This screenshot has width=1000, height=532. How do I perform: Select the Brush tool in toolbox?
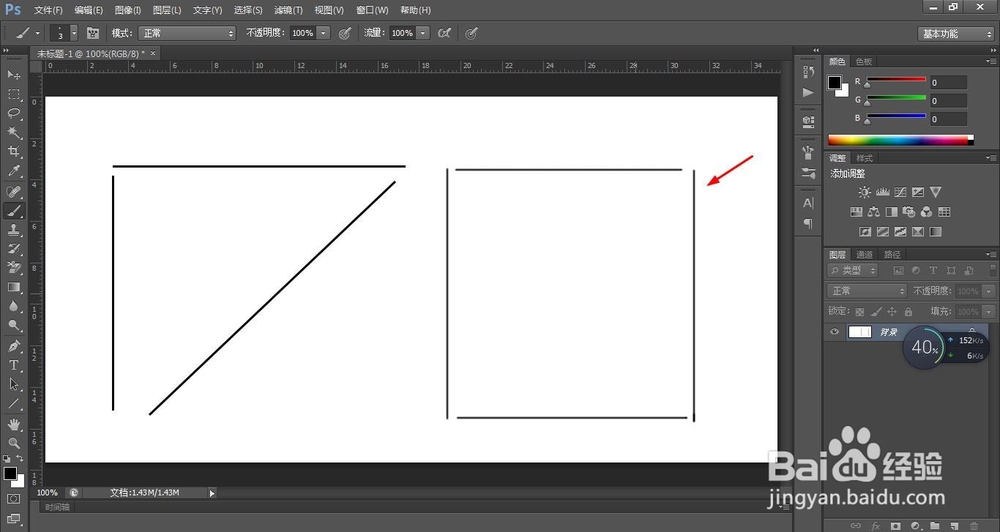[x=13, y=211]
